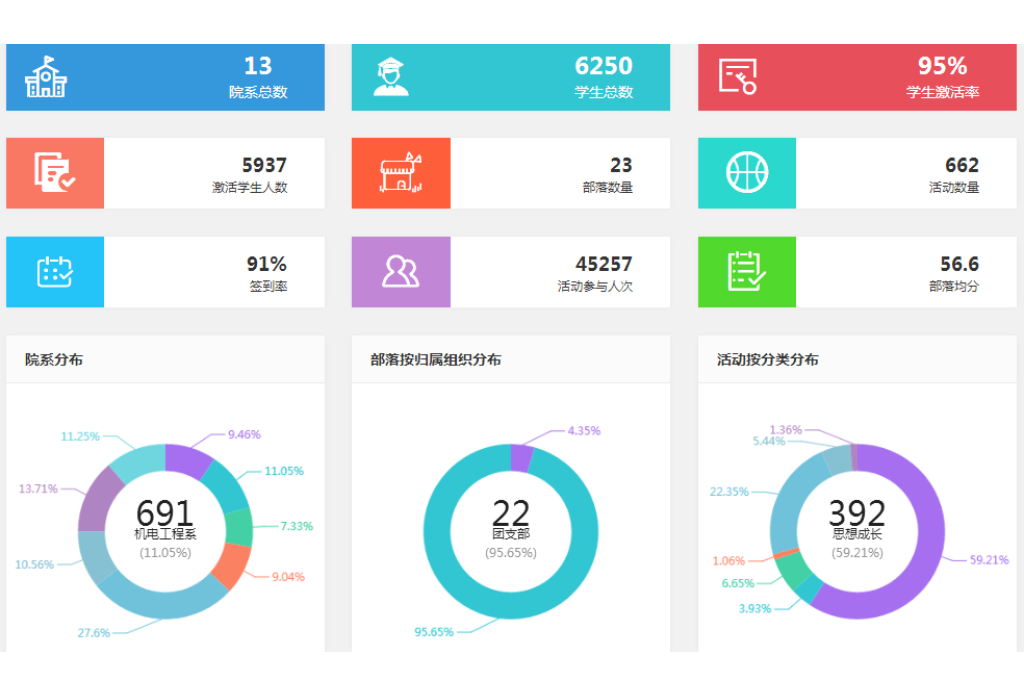The width and height of the screenshot is (1024, 680).
Task: Click the key certificate icon for 学生激活率
Action: [x=738, y=76]
